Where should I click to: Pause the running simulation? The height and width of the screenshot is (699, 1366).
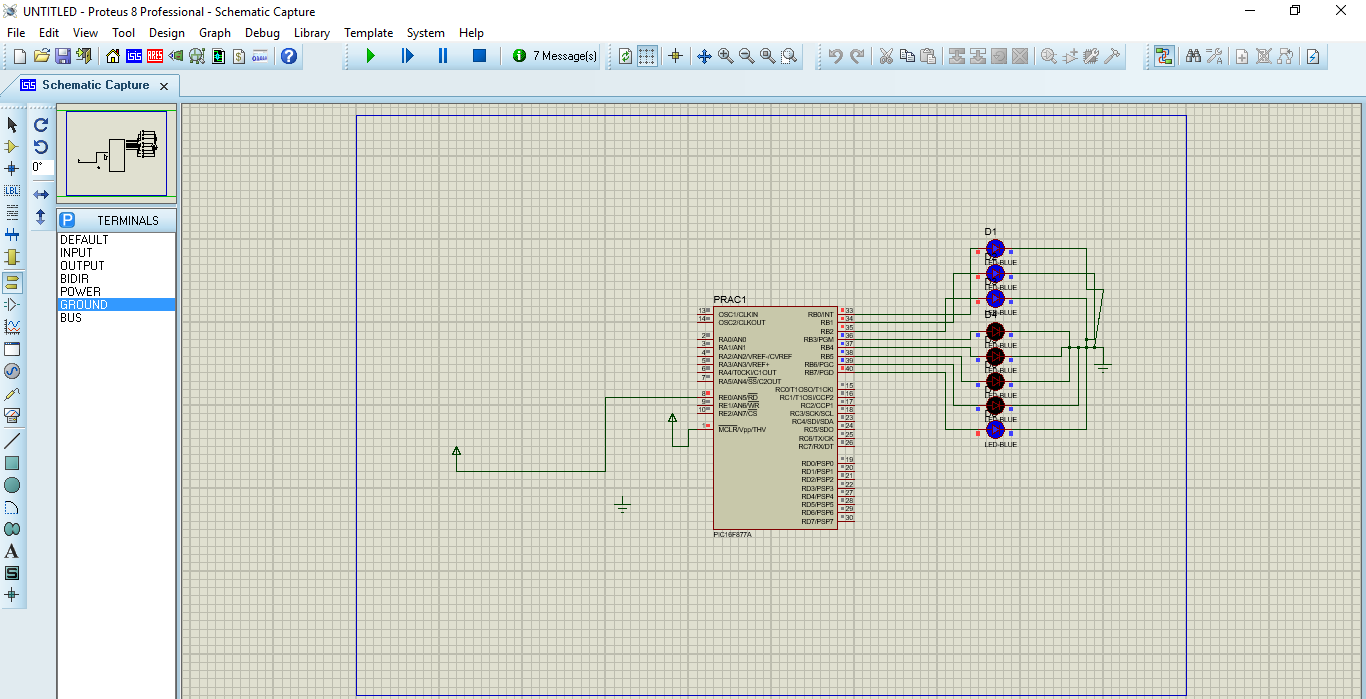443,56
